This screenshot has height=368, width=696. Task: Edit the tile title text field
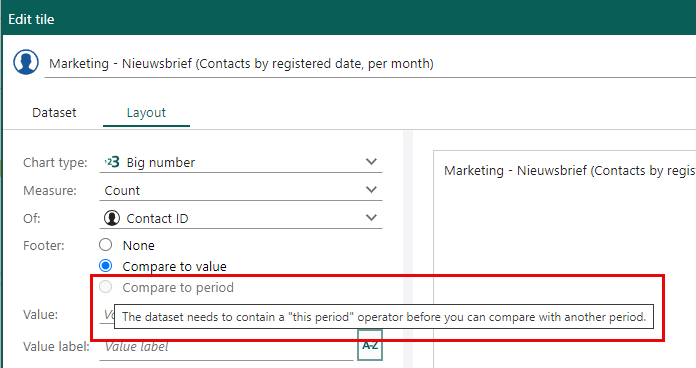click(370, 64)
